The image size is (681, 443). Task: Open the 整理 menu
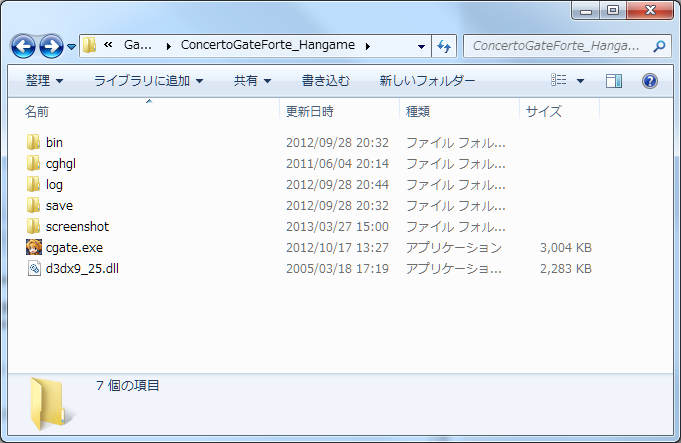point(44,81)
